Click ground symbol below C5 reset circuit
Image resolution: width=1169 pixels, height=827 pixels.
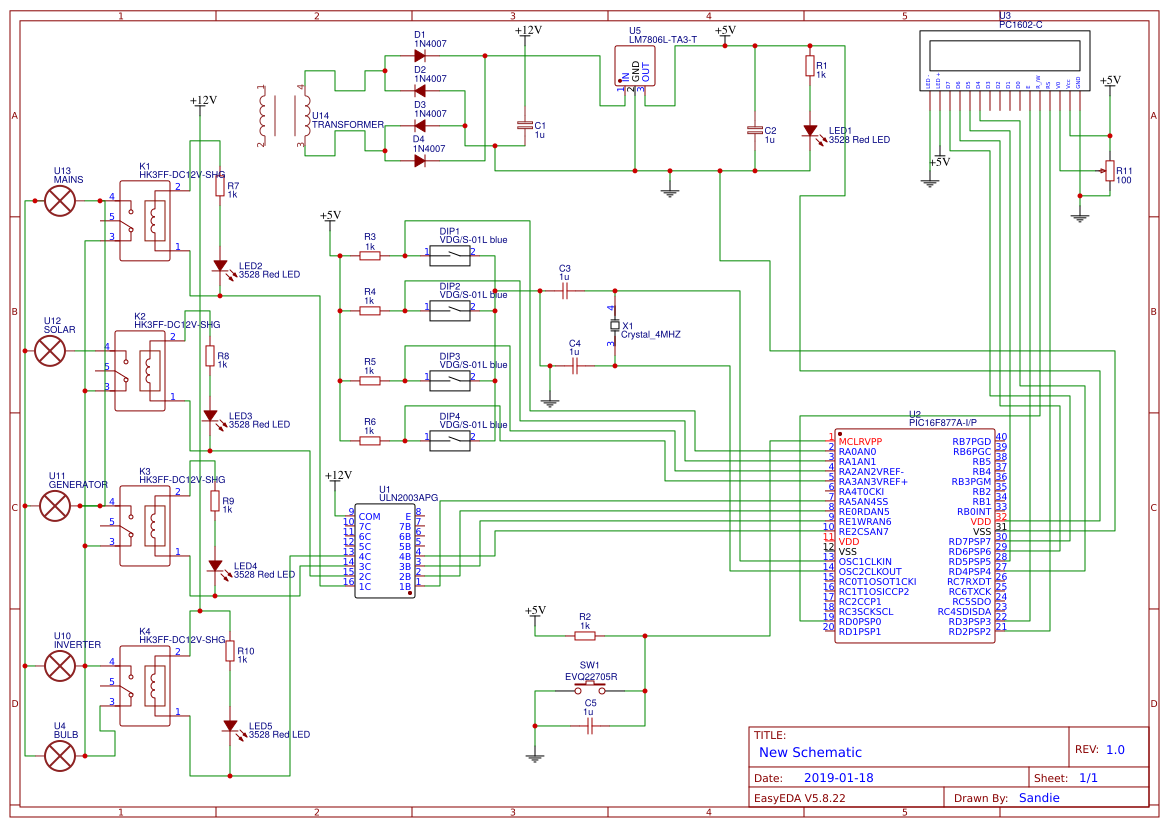pos(535,758)
